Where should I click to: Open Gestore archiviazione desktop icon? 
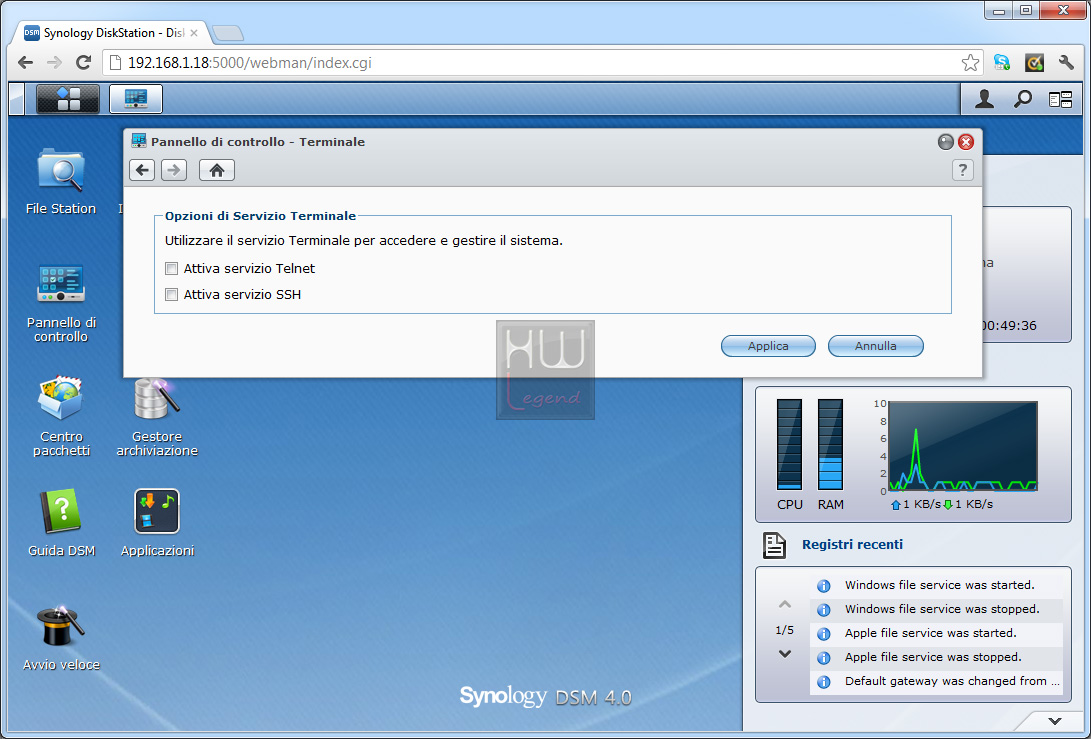coord(157,418)
